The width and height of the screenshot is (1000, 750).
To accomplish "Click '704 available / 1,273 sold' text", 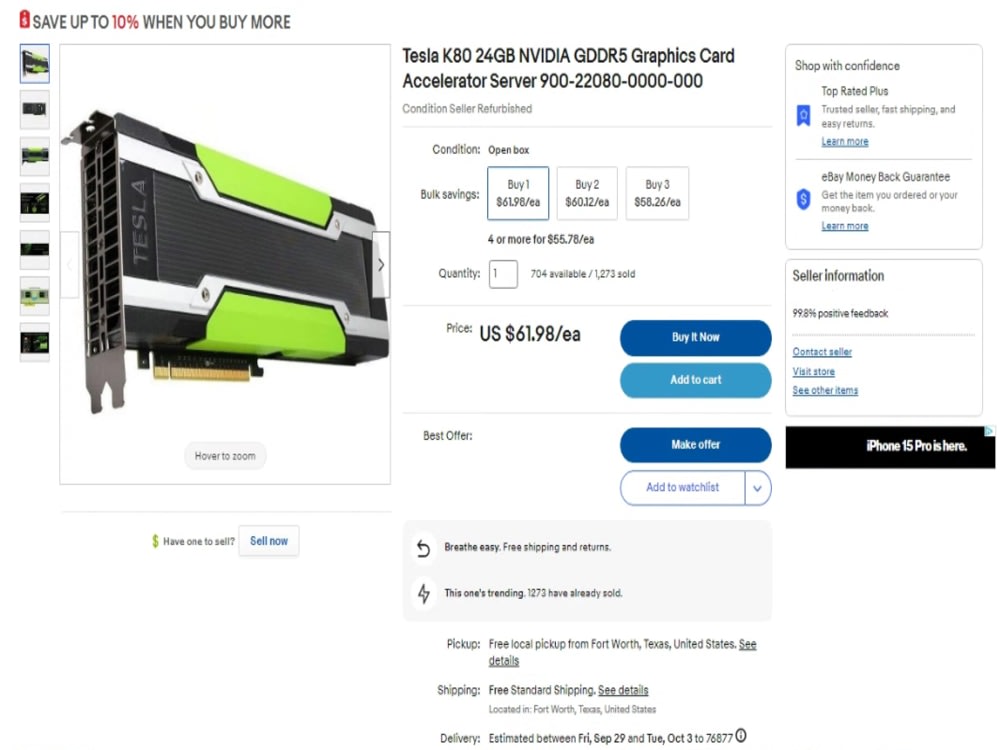I will (x=583, y=274).
